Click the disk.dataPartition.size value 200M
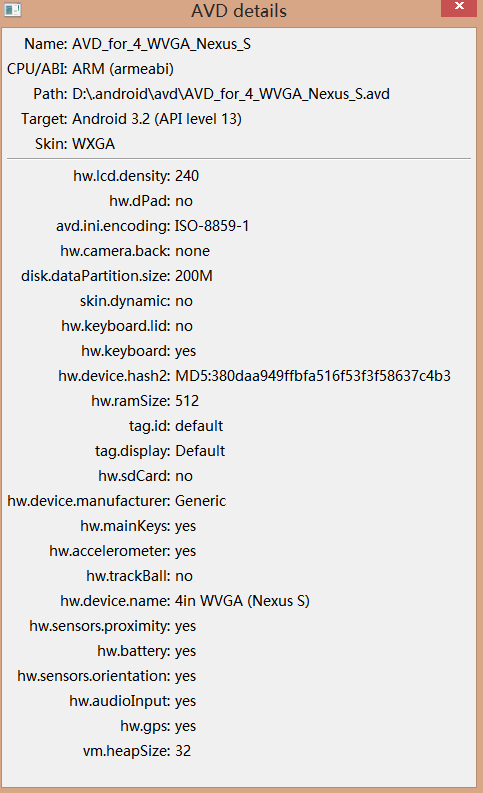This screenshot has height=793, width=483. (194, 276)
